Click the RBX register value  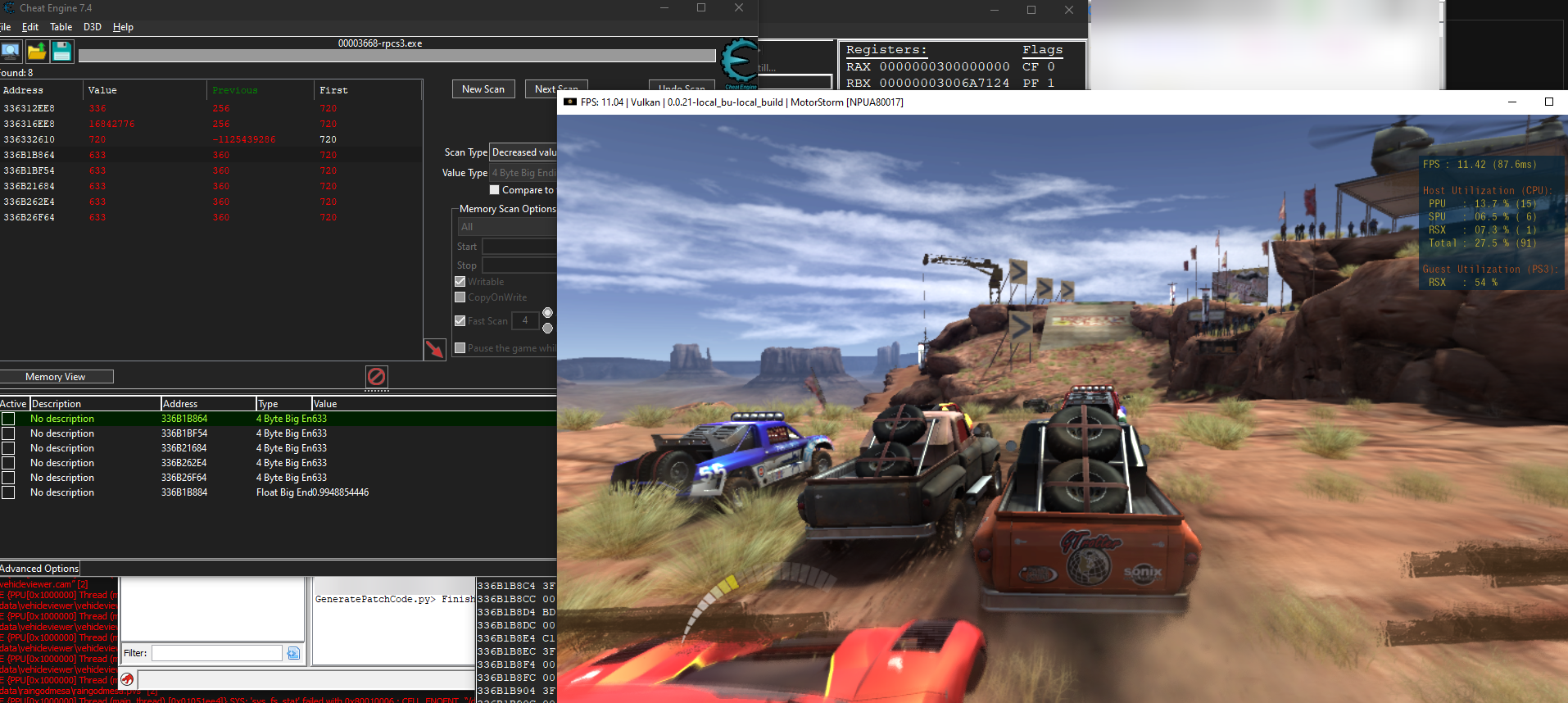coord(945,83)
